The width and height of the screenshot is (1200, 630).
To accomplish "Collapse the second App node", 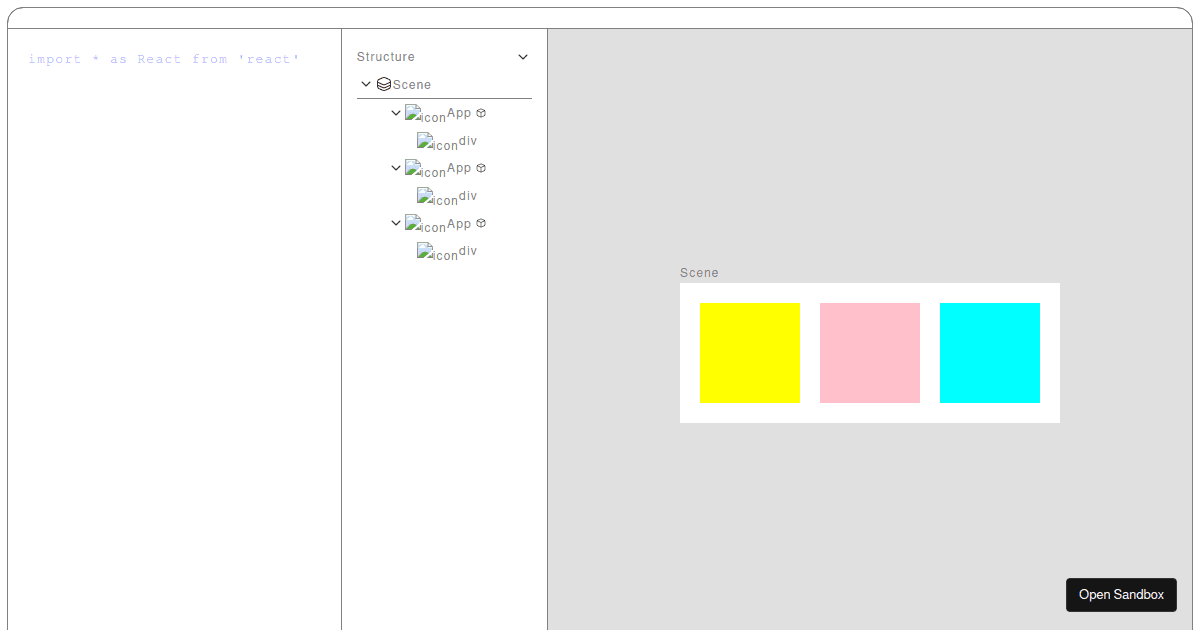I will coord(396,168).
